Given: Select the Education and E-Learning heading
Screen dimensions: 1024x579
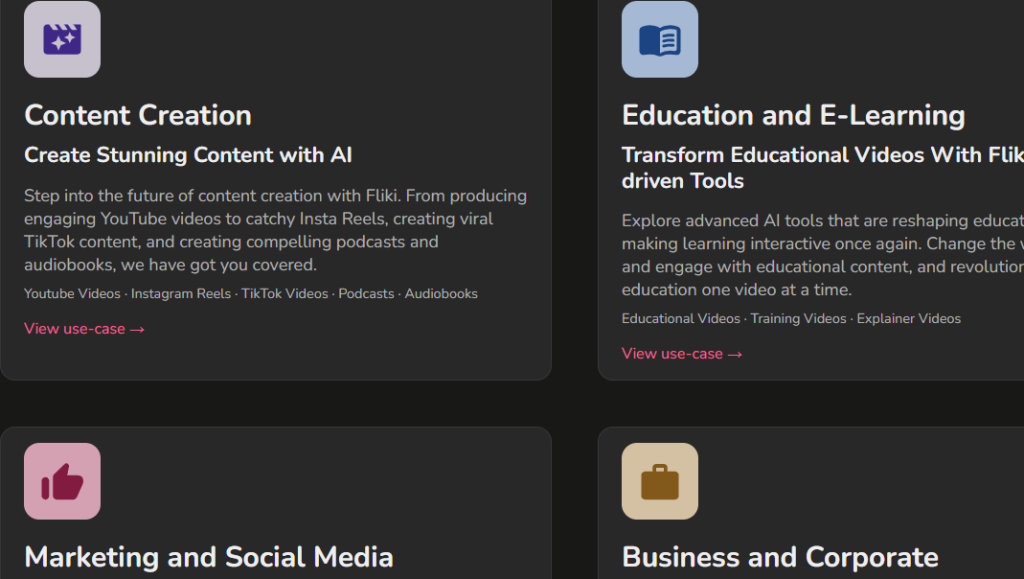Looking at the screenshot, I should (793, 116).
